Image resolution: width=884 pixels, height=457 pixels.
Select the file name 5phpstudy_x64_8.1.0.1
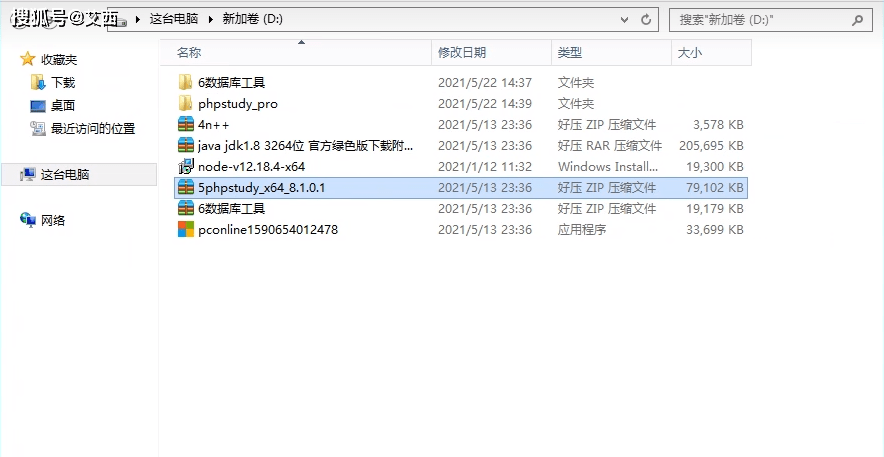(262, 188)
